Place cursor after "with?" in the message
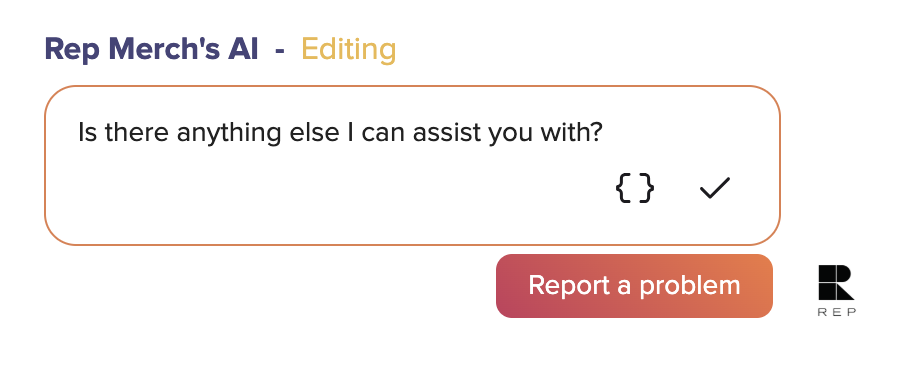908x370 pixels. pyautogui.click(x=604, y=133)
